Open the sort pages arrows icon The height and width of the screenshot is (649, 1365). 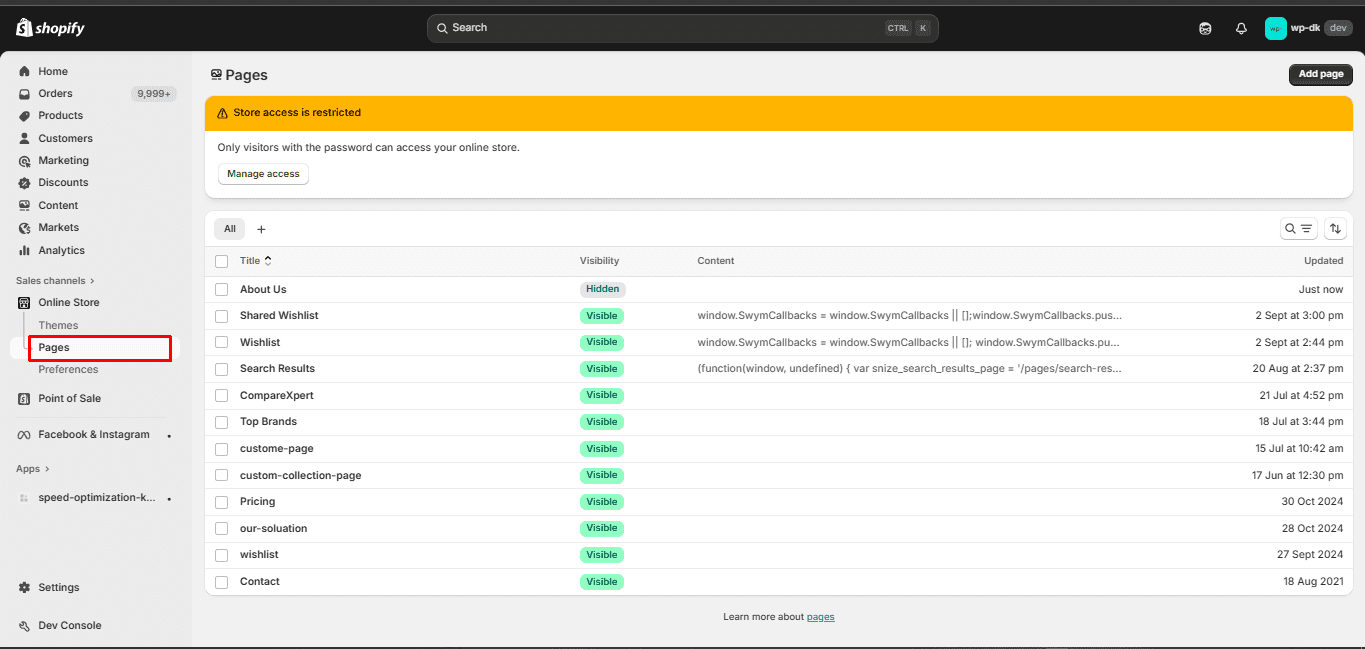(x=1335, y=229)
